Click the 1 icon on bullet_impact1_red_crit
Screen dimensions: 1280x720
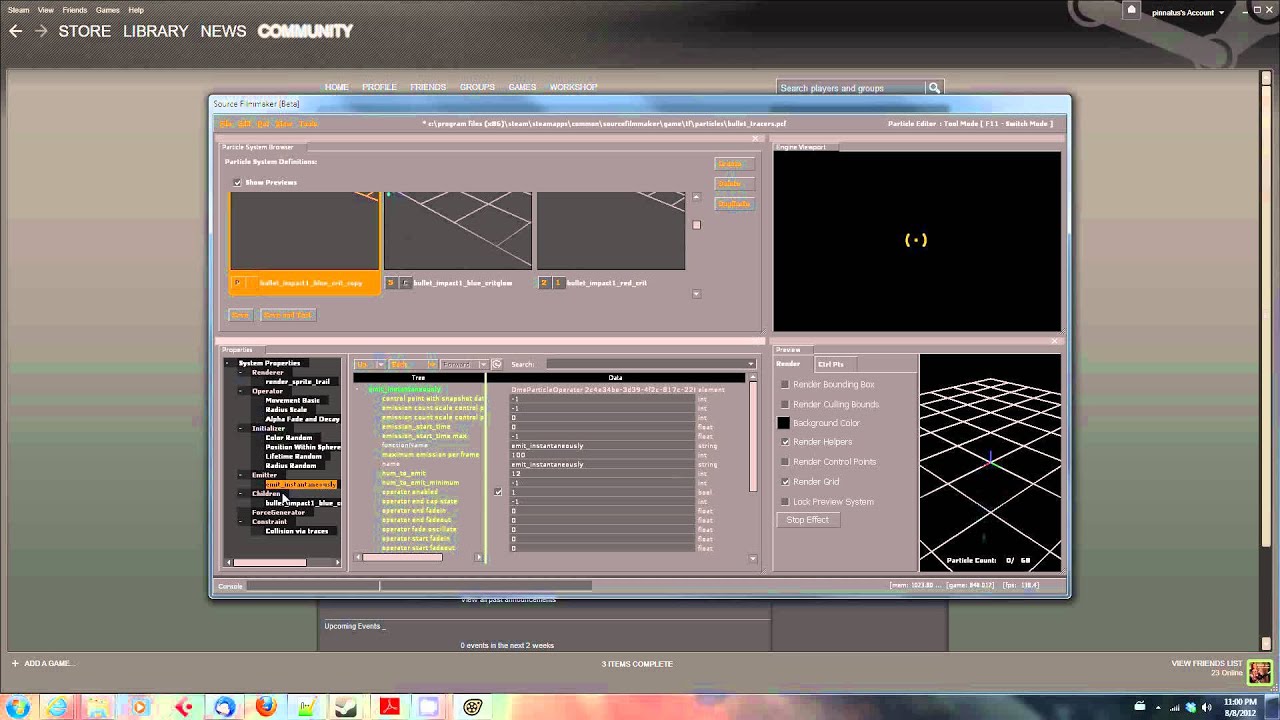coord(558,283)
